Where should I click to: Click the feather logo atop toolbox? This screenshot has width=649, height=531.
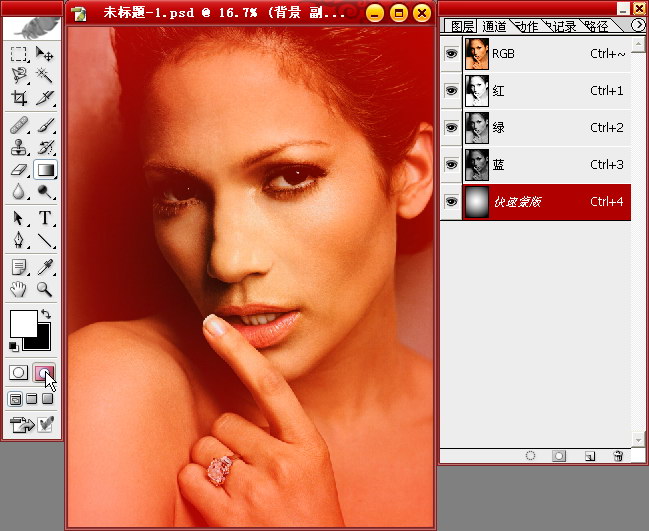[32, 28]
